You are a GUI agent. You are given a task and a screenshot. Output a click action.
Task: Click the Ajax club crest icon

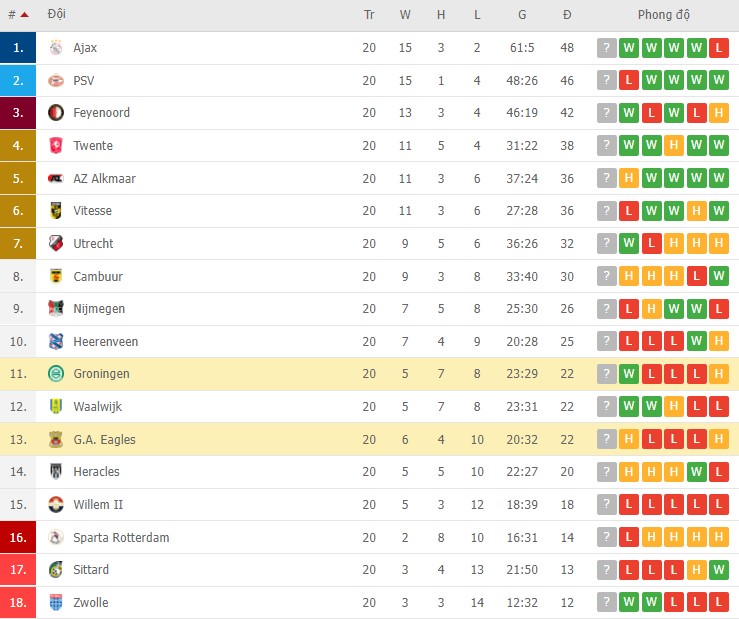56,48
